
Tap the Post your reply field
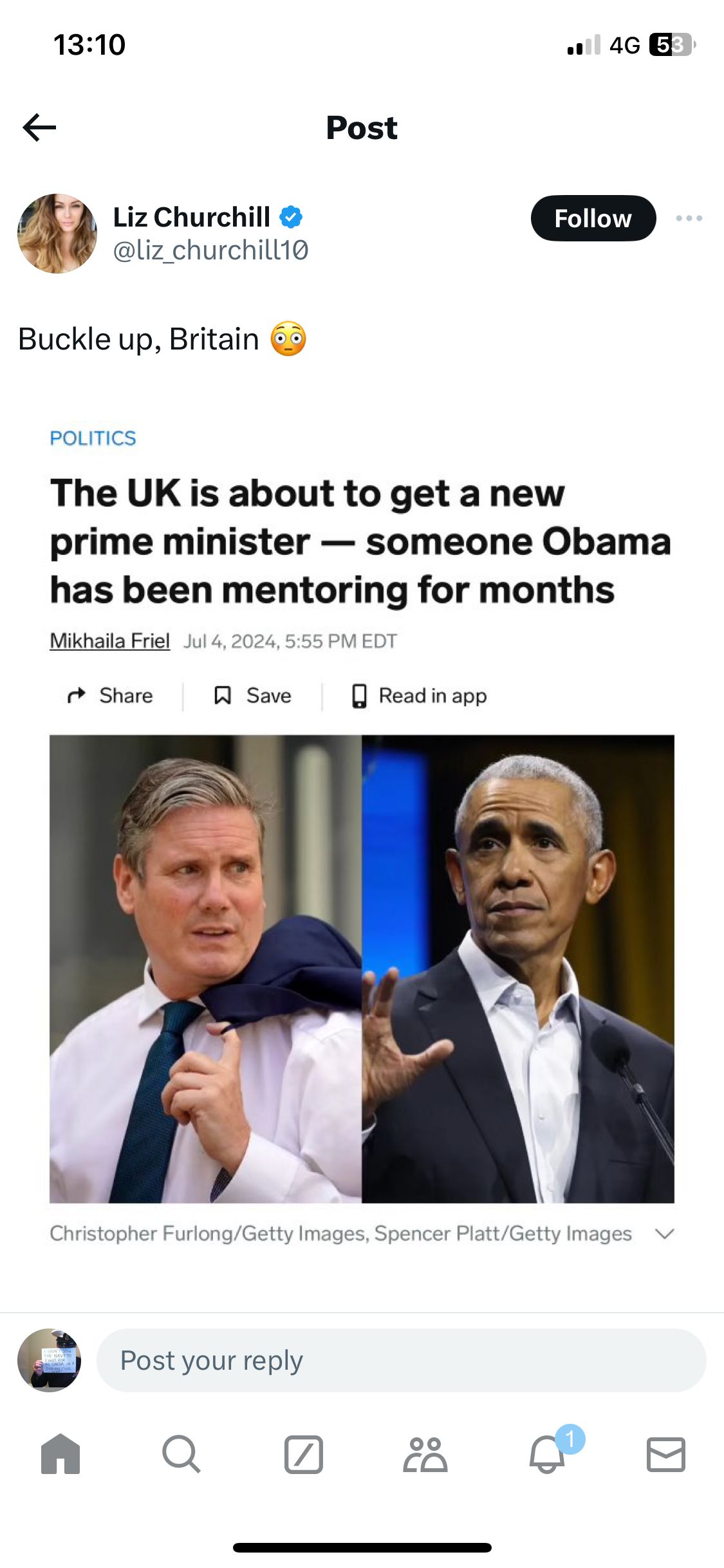pyautogui.click(x=401, y=1361)
